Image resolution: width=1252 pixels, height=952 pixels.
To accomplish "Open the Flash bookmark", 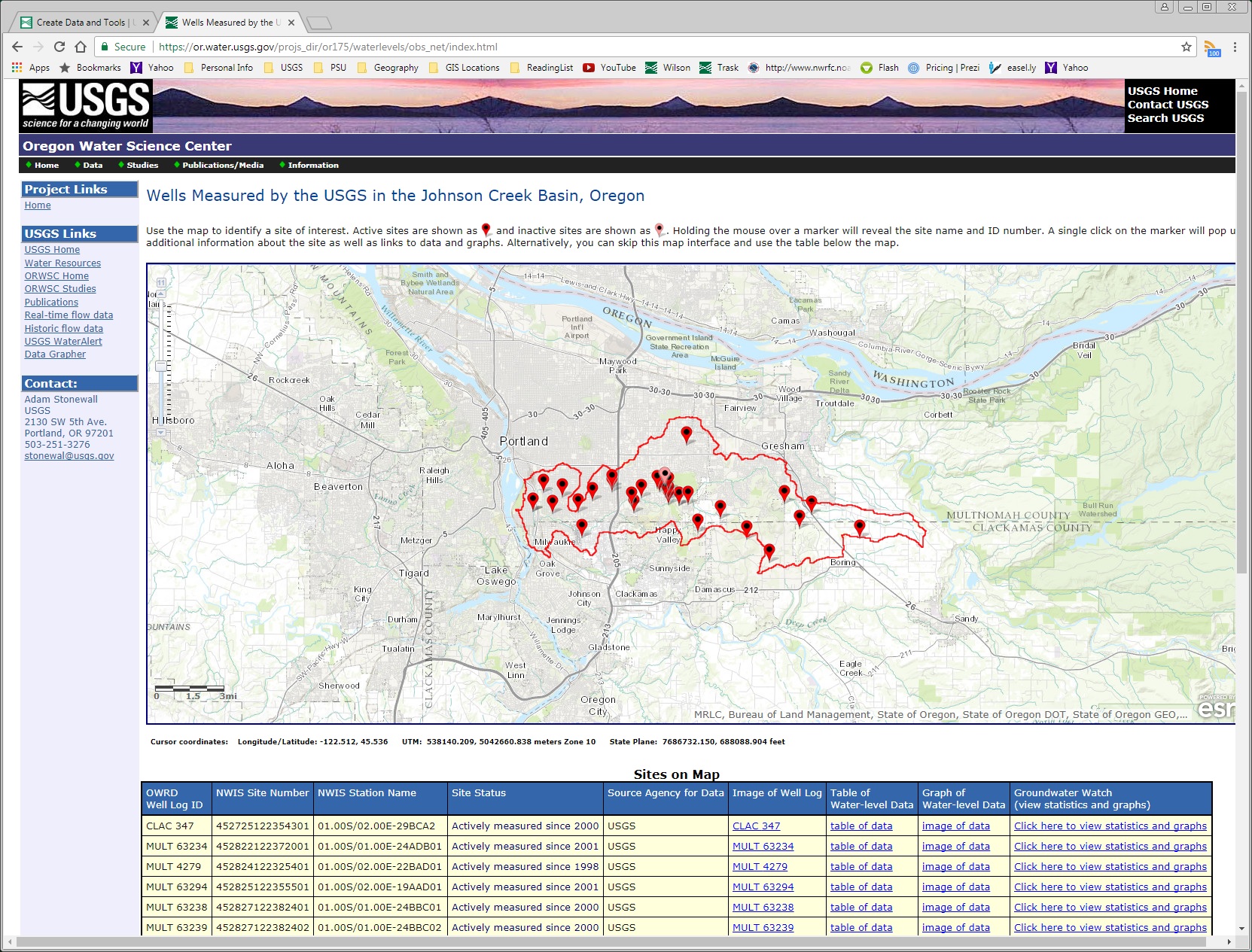I will coord(879,68).
